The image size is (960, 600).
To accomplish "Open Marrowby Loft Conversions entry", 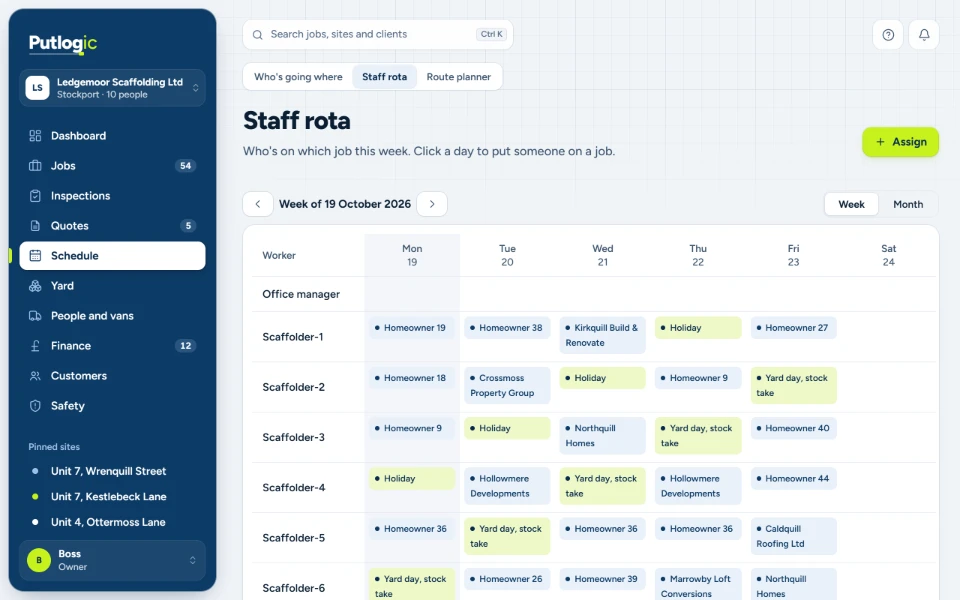I will [x=698, y=584].
